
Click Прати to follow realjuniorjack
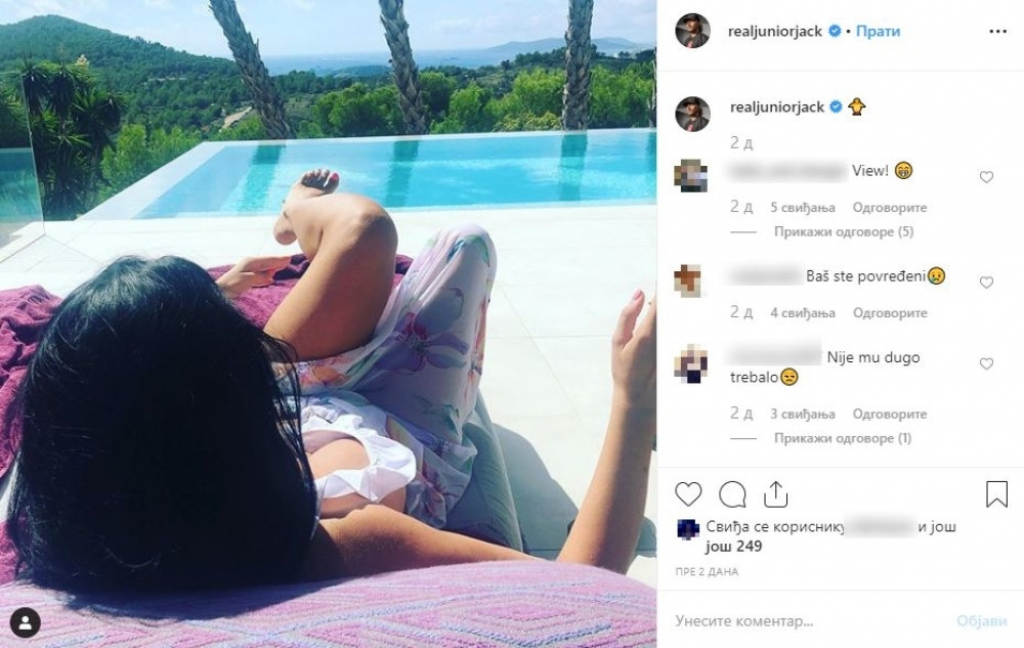[878, 31]
